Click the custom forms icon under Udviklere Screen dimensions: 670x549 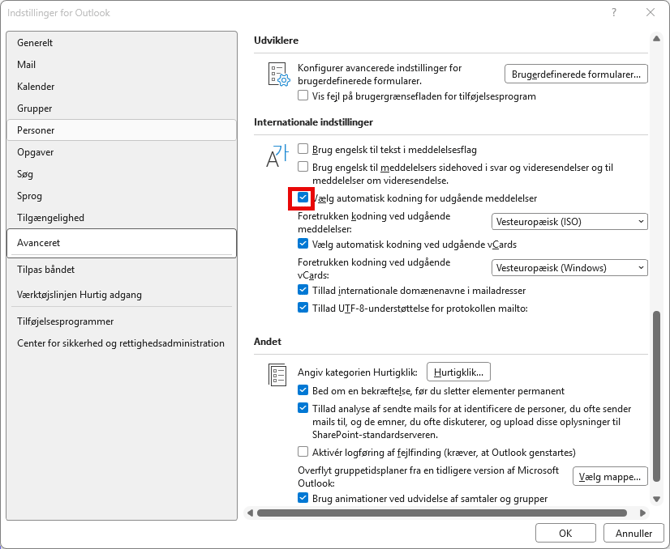[x=278, y=75]
